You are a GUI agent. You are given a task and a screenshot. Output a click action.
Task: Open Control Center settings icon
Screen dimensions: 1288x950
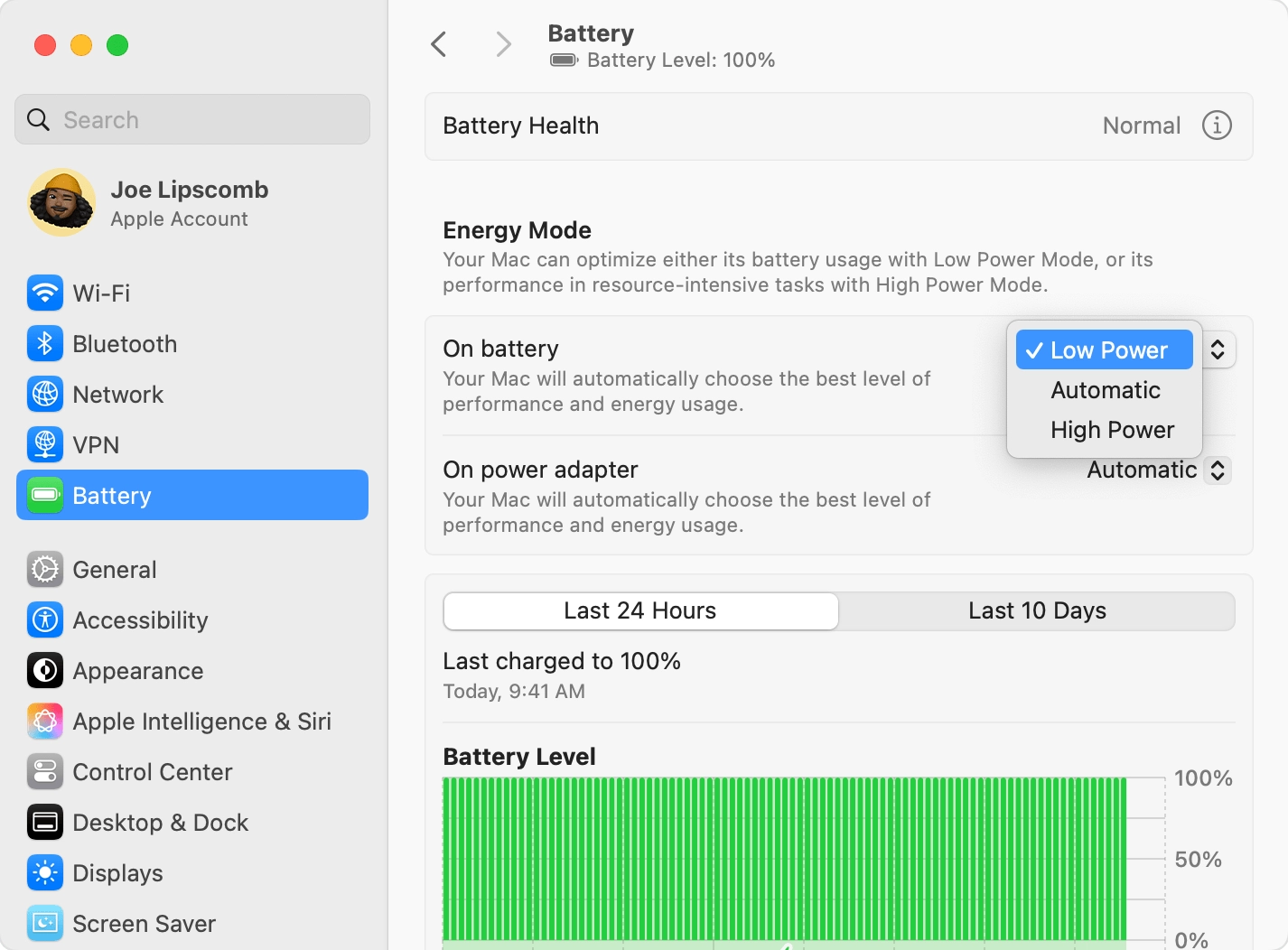(x=44, y=771)
